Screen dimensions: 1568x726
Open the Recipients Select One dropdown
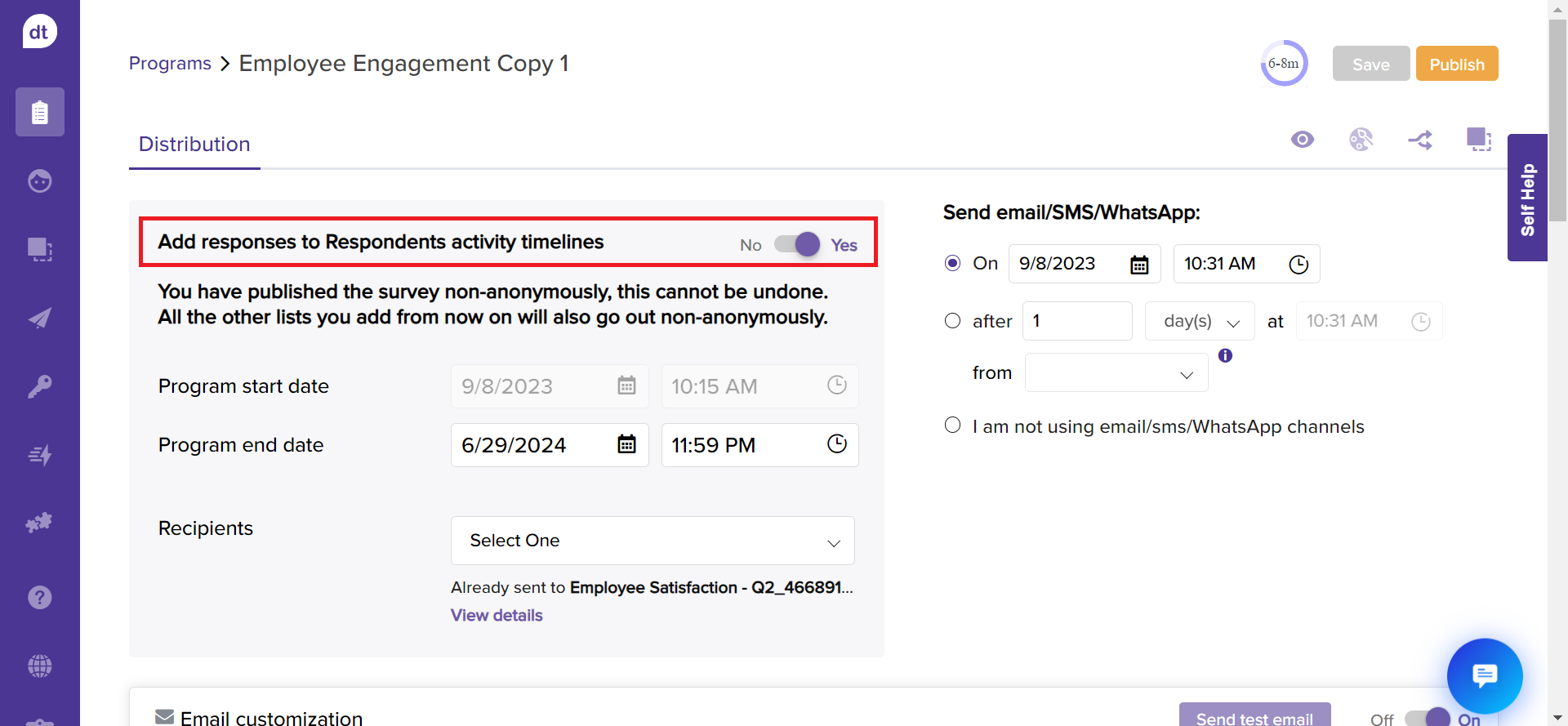click(x=652, y=541)
